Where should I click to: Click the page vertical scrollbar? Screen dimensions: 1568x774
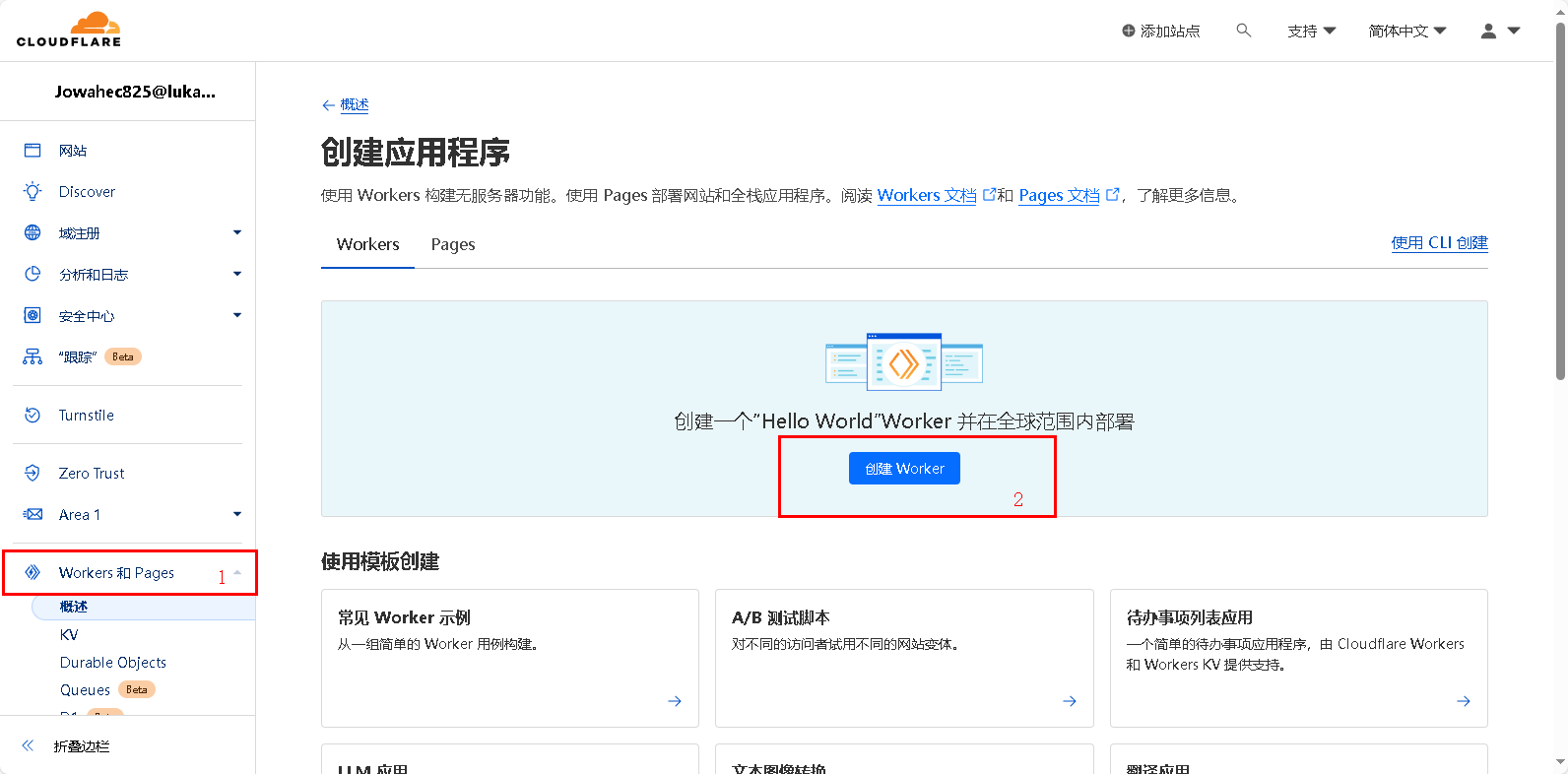(1561, 202)
